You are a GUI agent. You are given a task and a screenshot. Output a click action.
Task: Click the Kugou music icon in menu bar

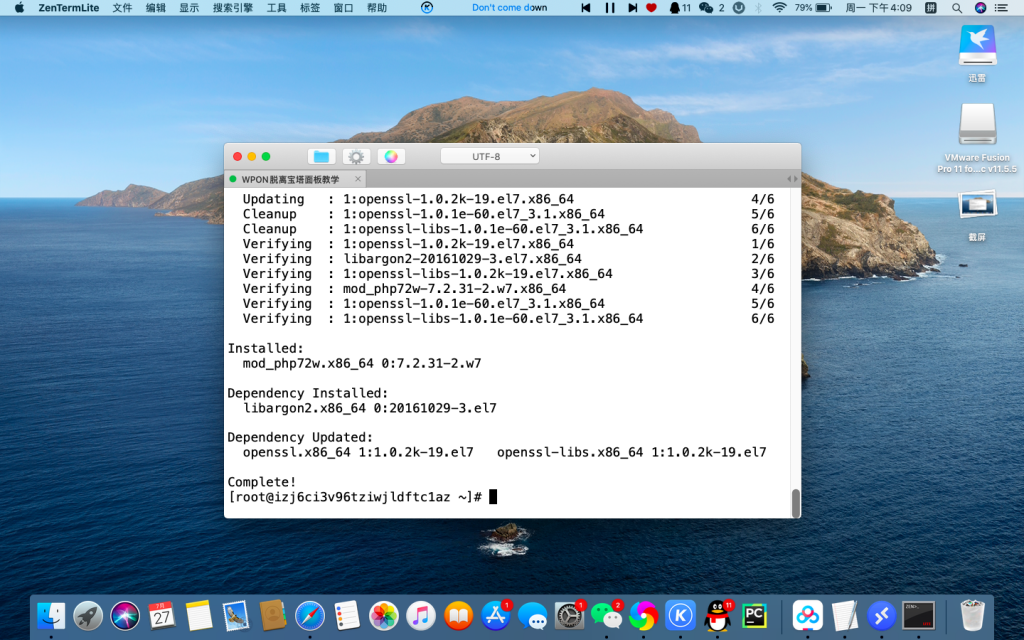(426, 8)
